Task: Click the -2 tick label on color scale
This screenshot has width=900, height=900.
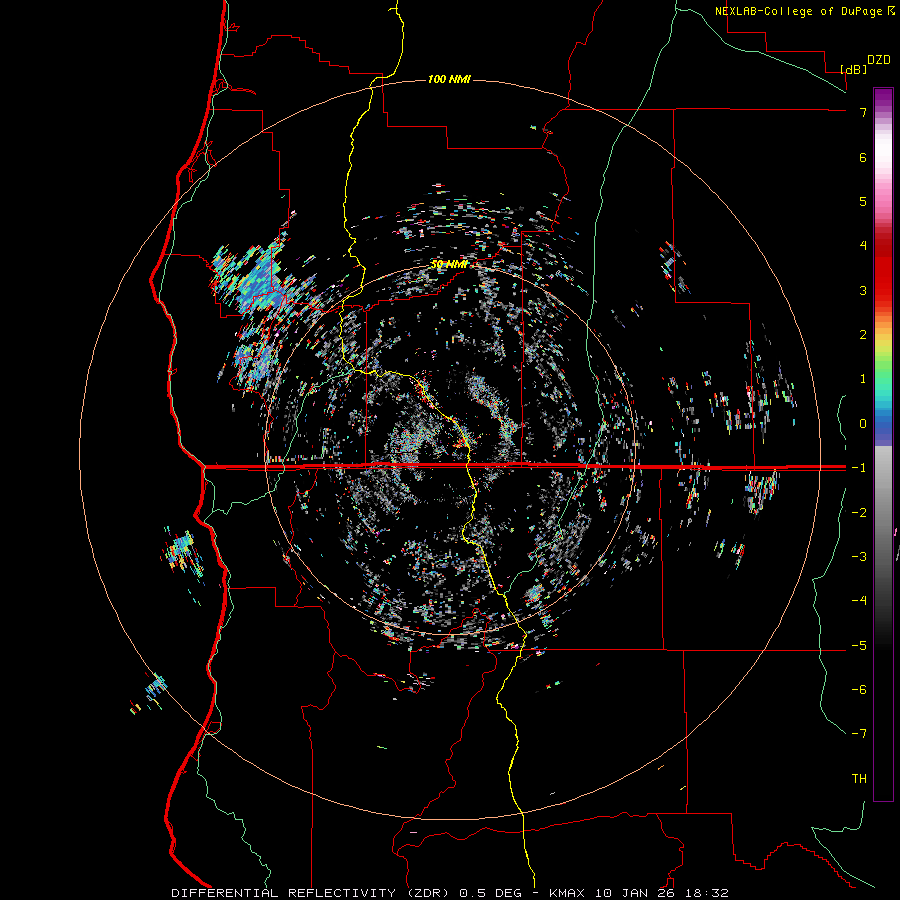Action: pyautogui.click(x=859, y=512)
